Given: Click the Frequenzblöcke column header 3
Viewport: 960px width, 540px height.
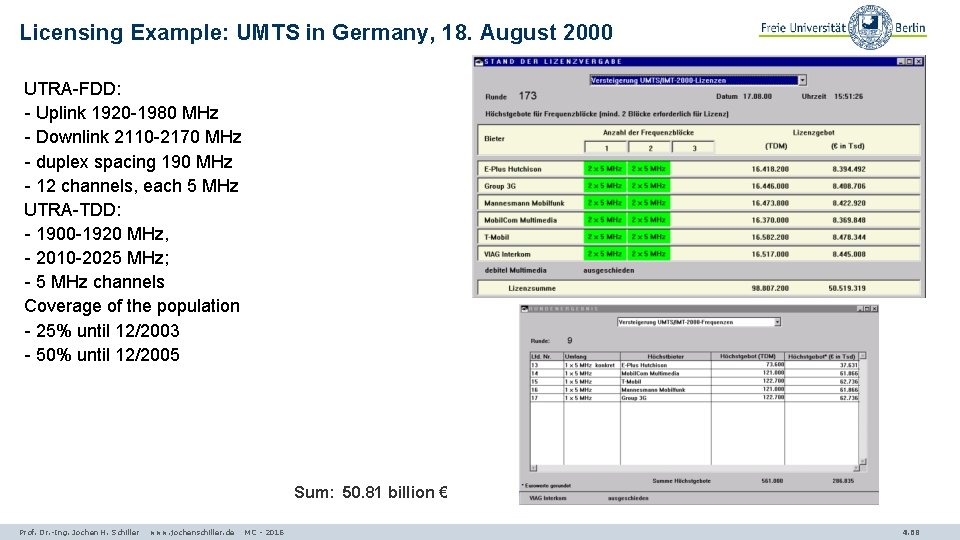Looking at the screenshot, I should [x=694, y=148].
